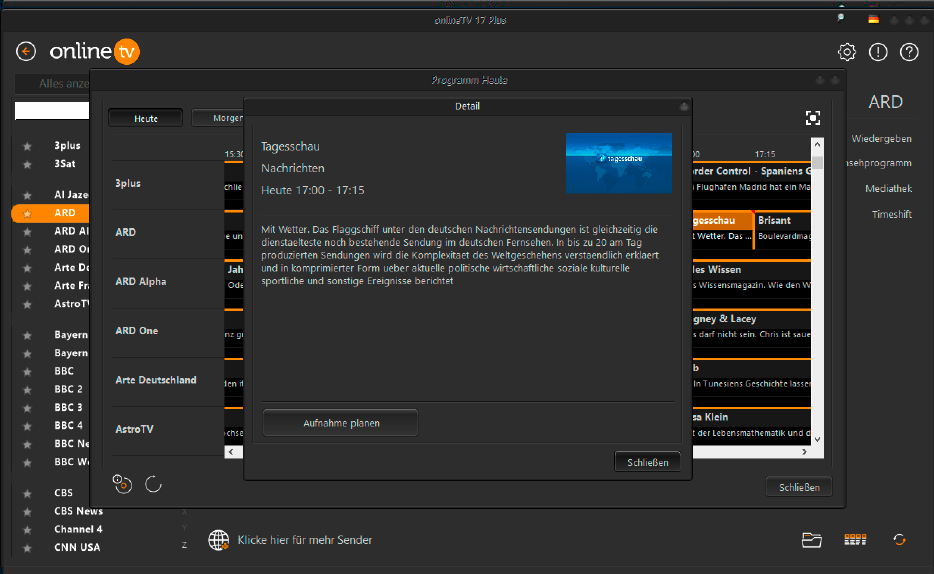Open Mediathek in ARD side panel
This screenshot has width=934, height=574.
889,189
